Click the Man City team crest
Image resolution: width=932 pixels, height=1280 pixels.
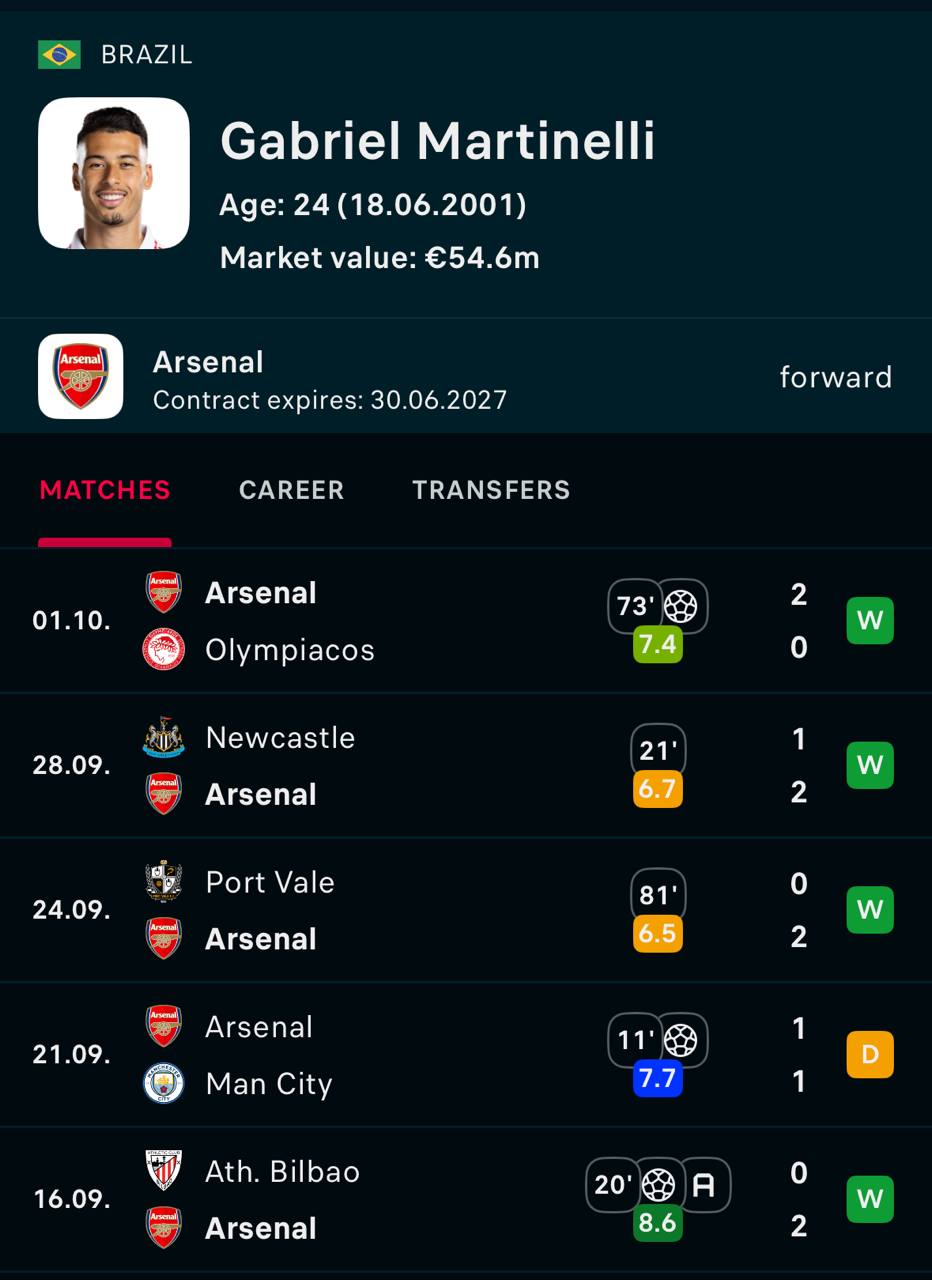coord(164,1084)
